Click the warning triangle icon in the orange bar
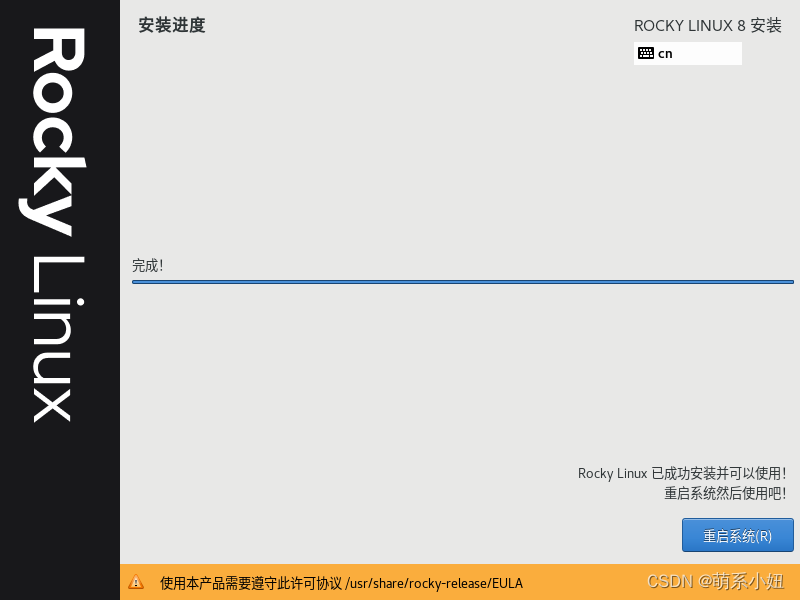Image resolution: width=800 pixels, height=600 pixels. (136, 582)
